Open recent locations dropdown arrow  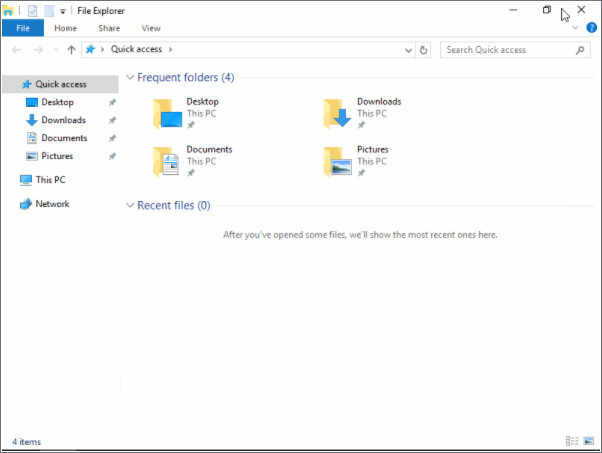56,50
